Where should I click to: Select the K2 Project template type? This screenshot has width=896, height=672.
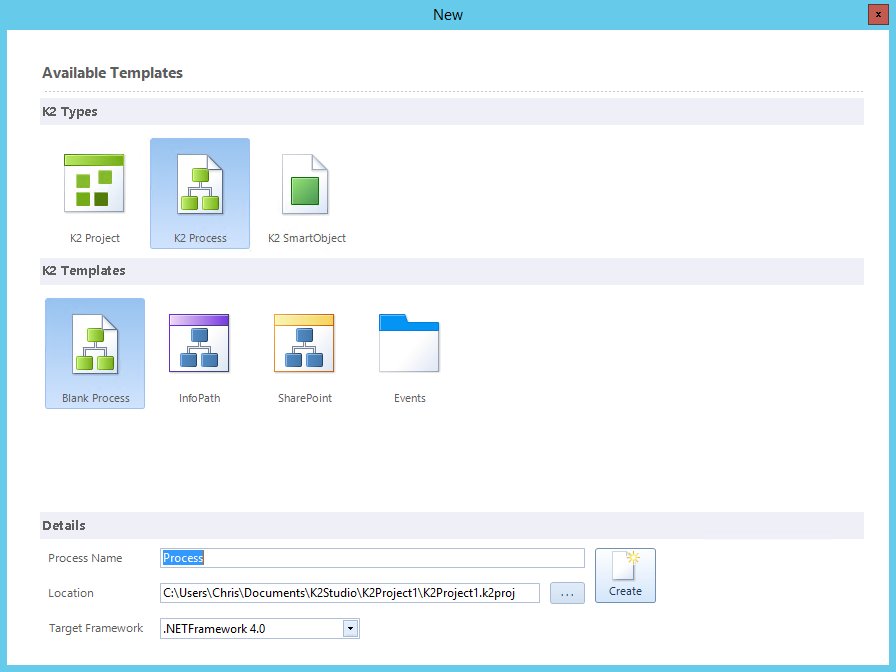[x=94, y=194]
